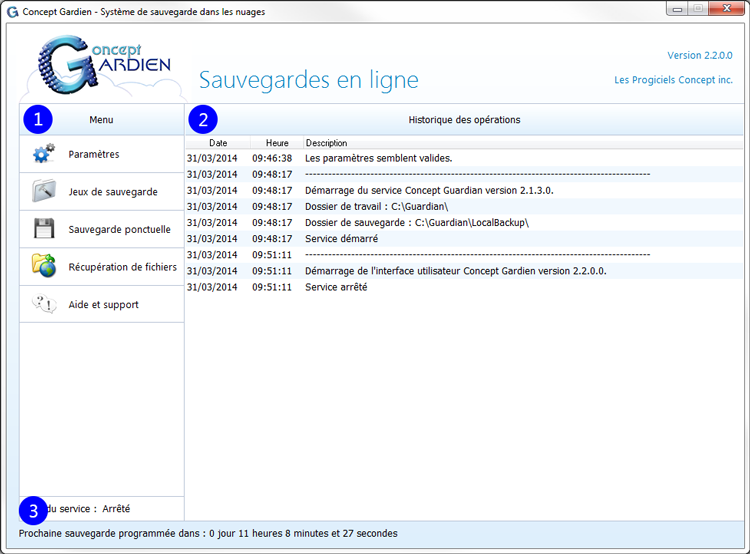Select the 'Service démarré' history row
This screenshot has height=554, width=750.
(x=341, y=239)
